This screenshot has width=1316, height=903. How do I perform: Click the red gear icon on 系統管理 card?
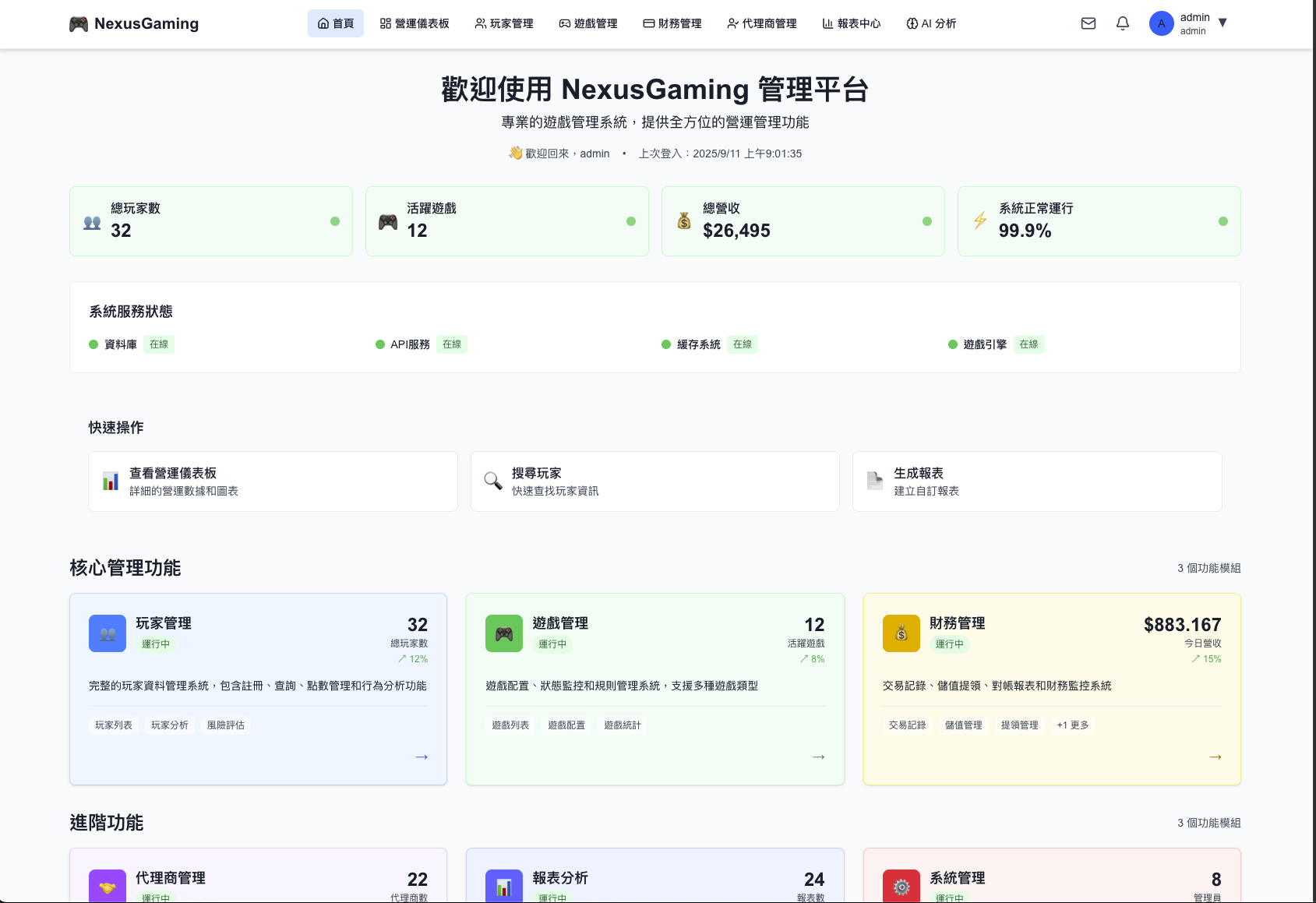point(901,887)
